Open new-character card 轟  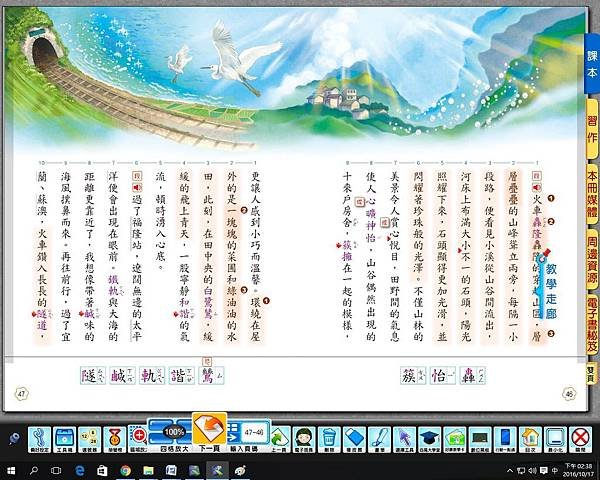click(x=473, y=376)
